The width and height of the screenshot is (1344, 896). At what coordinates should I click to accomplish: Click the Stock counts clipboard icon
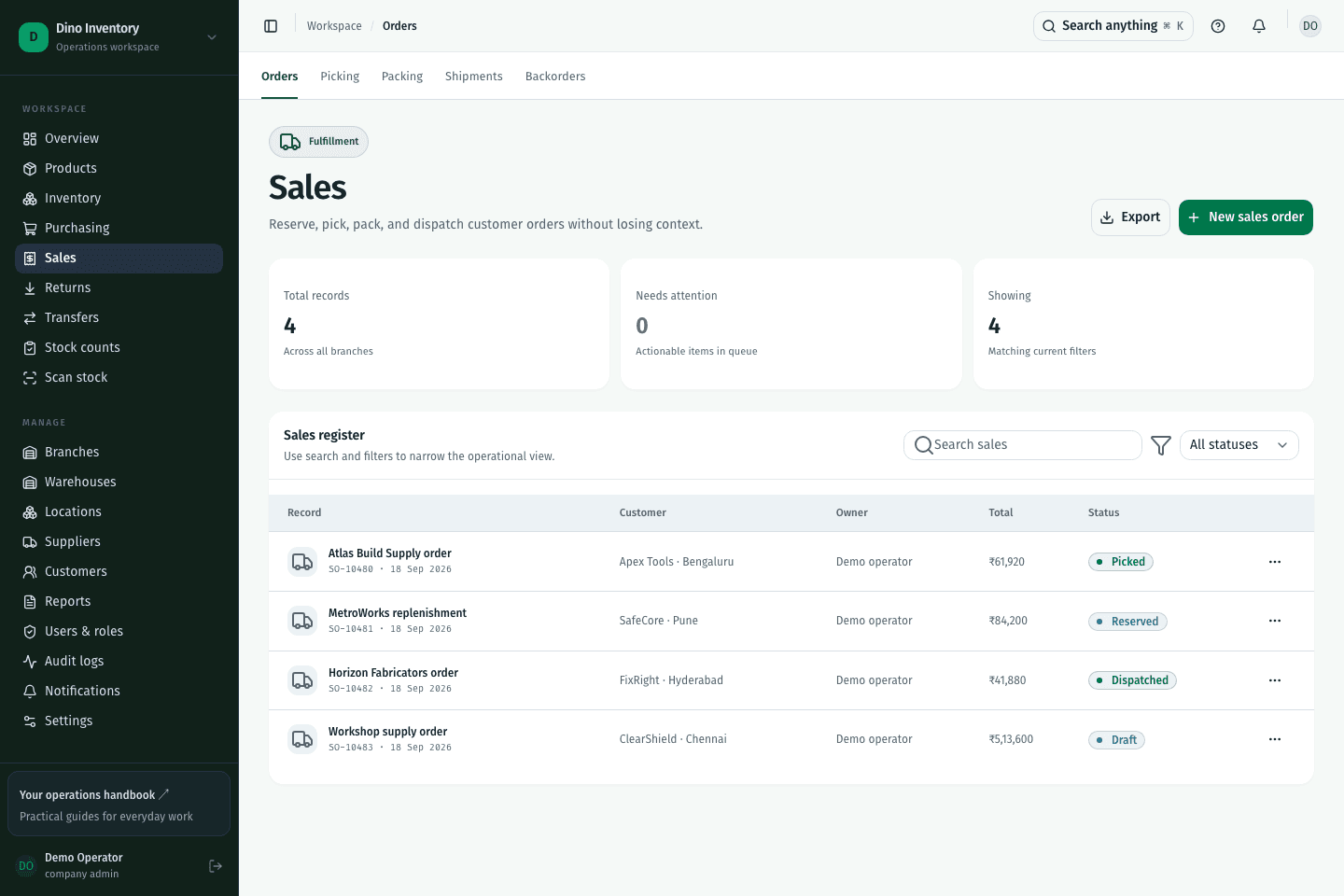point(30,348)
